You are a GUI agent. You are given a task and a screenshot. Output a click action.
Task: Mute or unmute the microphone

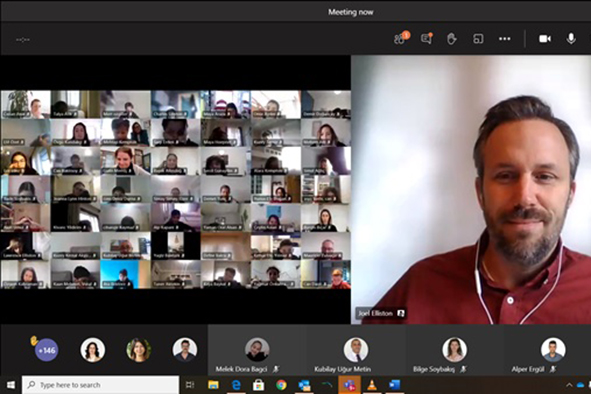(571, 38)
